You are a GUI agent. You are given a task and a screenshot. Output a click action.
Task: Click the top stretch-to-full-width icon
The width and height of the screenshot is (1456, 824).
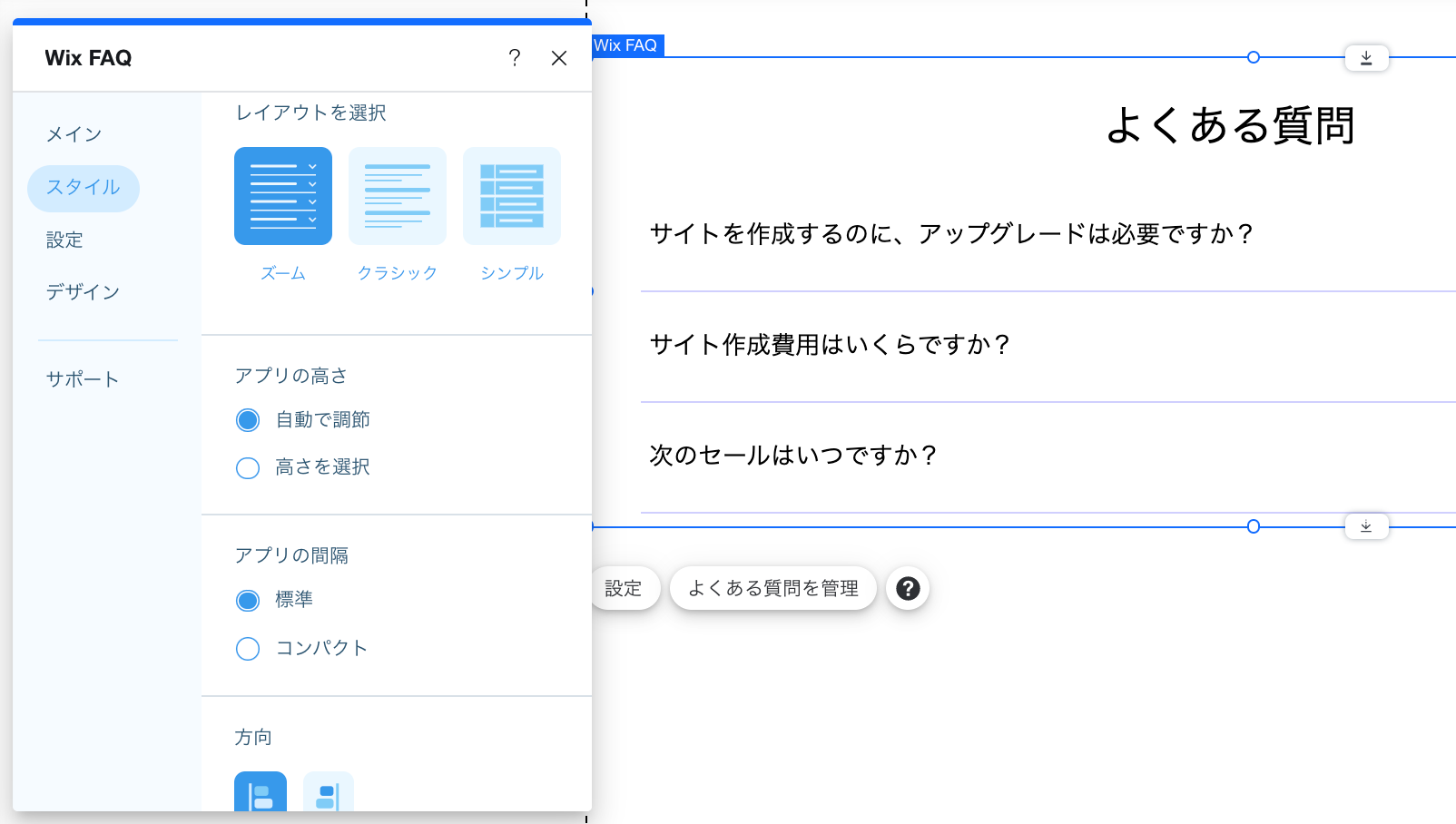1366,56
